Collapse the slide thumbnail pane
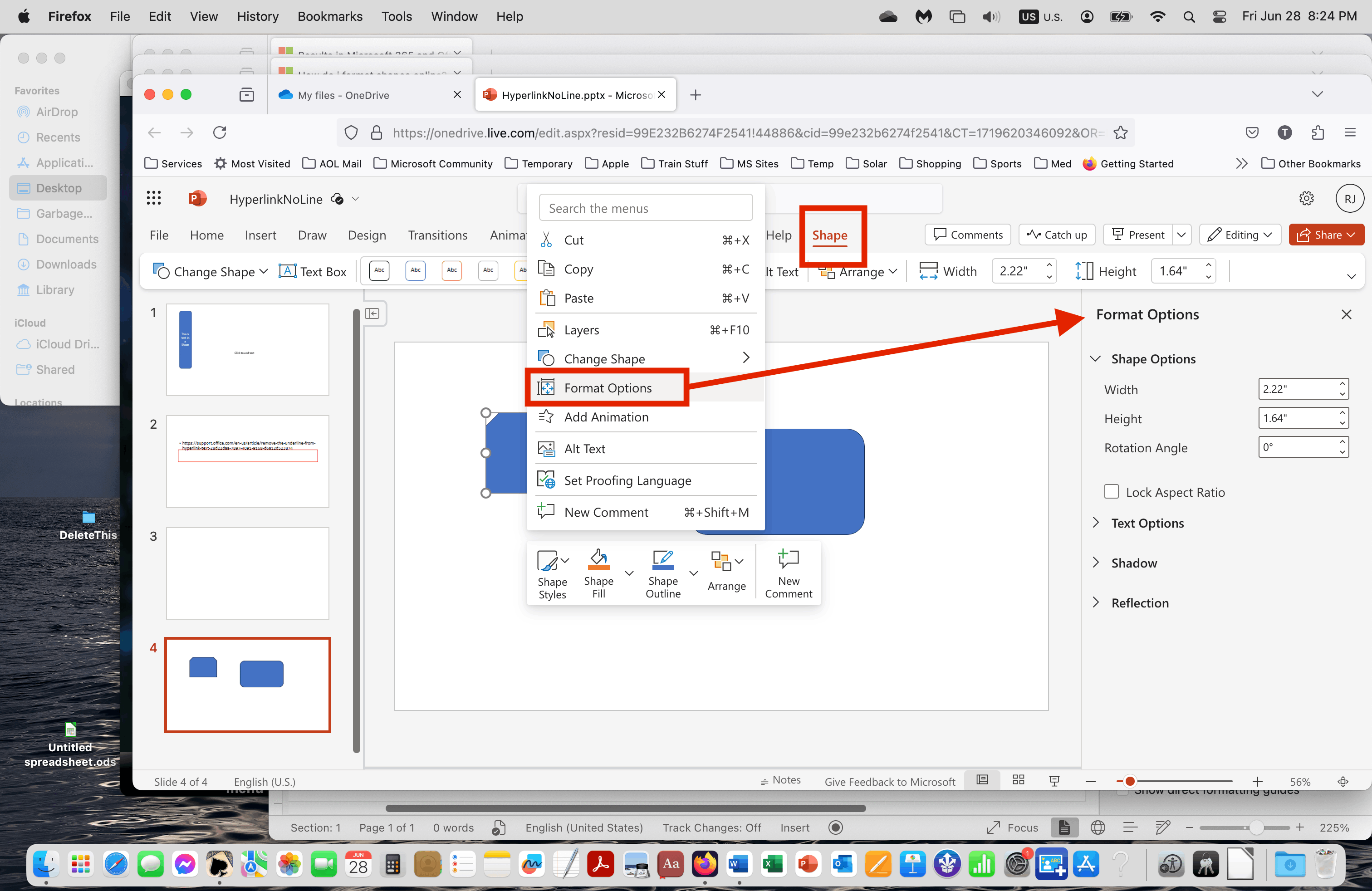This screenshot has width=1372, height=891. (x=372, y=313)
